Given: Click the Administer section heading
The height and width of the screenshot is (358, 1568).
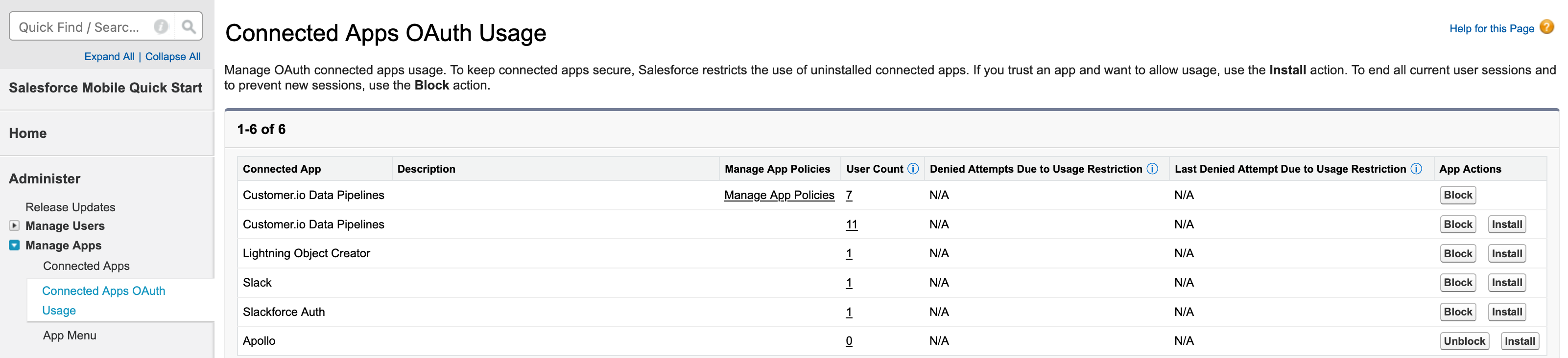Looking at the screenshot, I should (45, 179).
